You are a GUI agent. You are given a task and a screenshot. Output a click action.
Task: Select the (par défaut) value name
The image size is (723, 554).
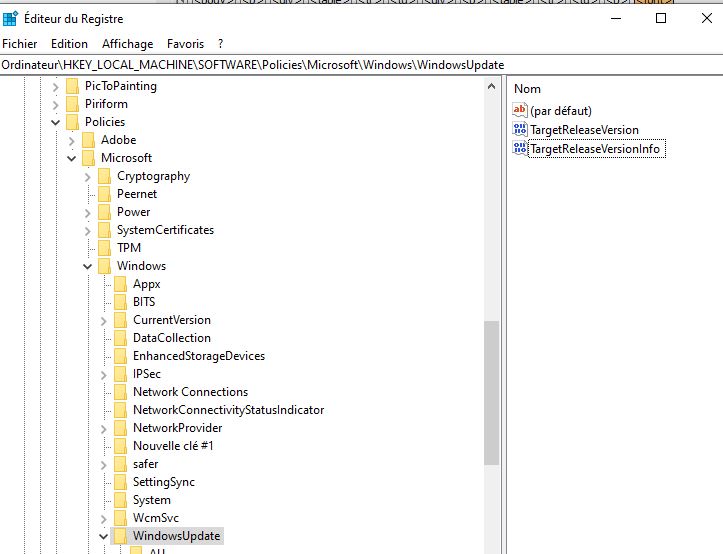point(561,111)
